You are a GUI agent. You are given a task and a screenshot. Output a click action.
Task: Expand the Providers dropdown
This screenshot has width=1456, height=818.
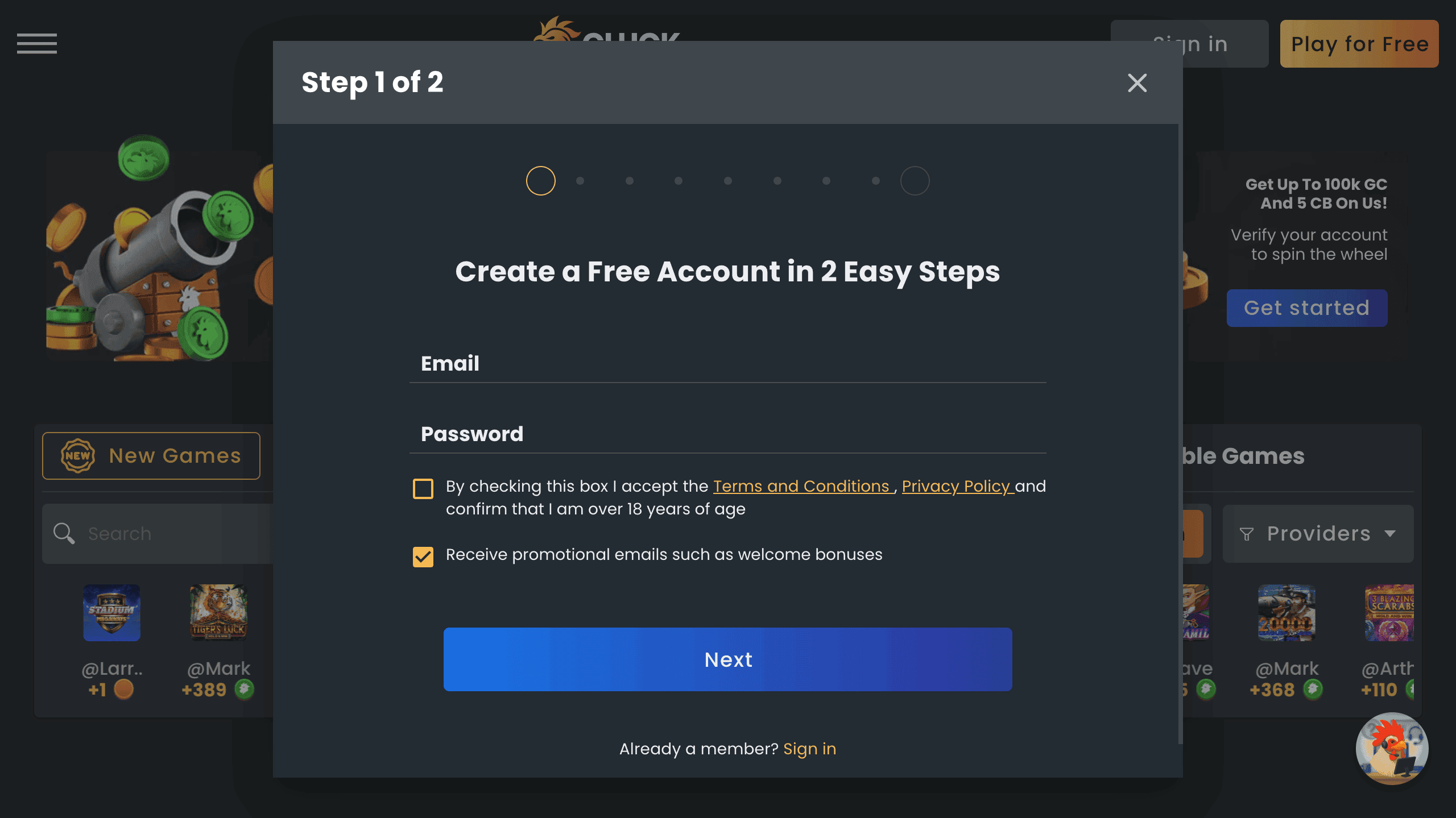tap(1318, 533)
